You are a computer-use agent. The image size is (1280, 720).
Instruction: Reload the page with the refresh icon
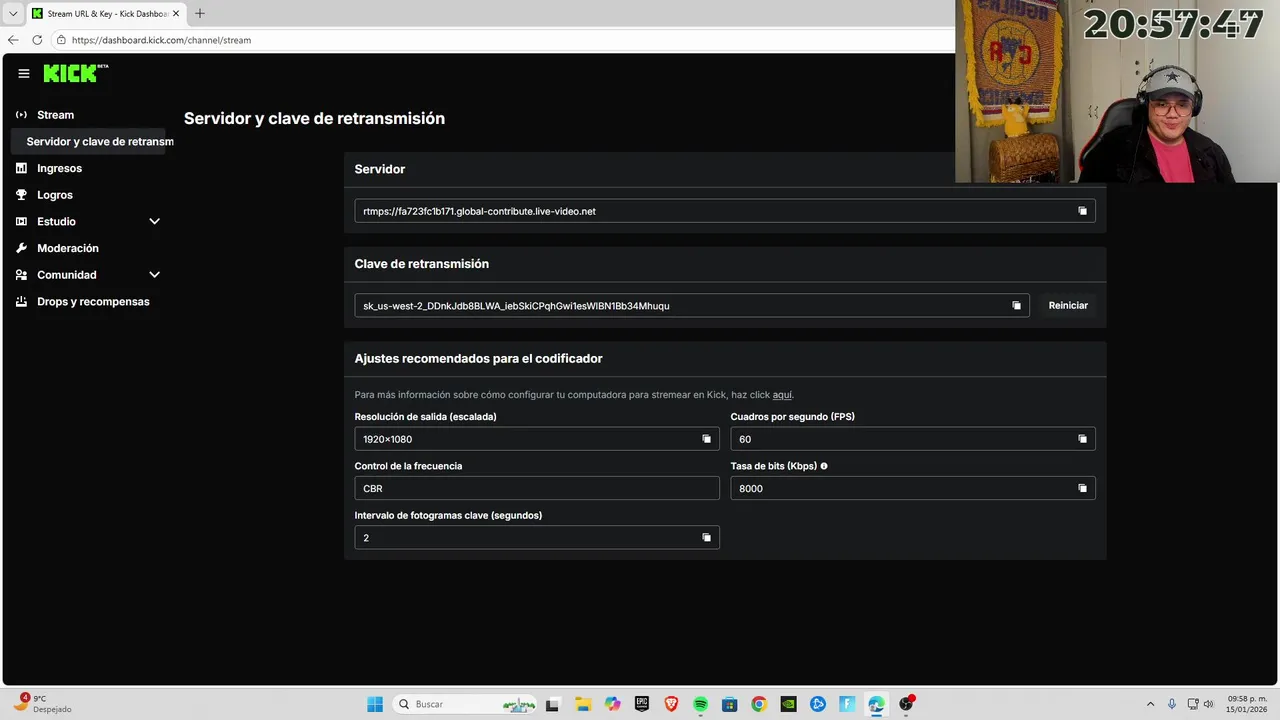click(37, 40)
